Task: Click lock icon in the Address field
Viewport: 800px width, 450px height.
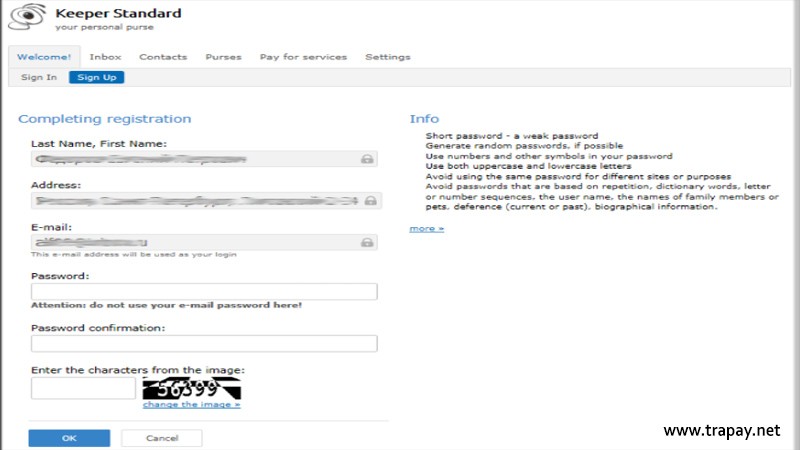Action: click(371, 201)
